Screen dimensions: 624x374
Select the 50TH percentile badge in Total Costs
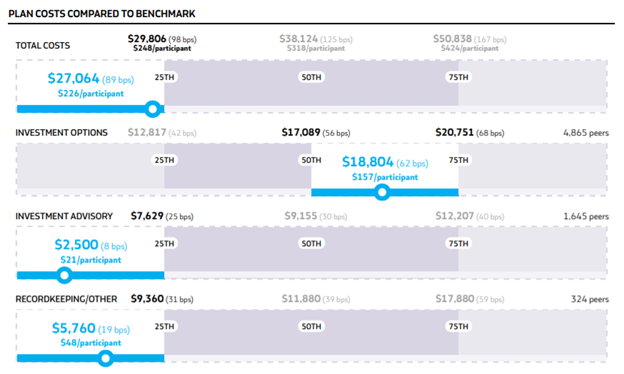[311, 77]
